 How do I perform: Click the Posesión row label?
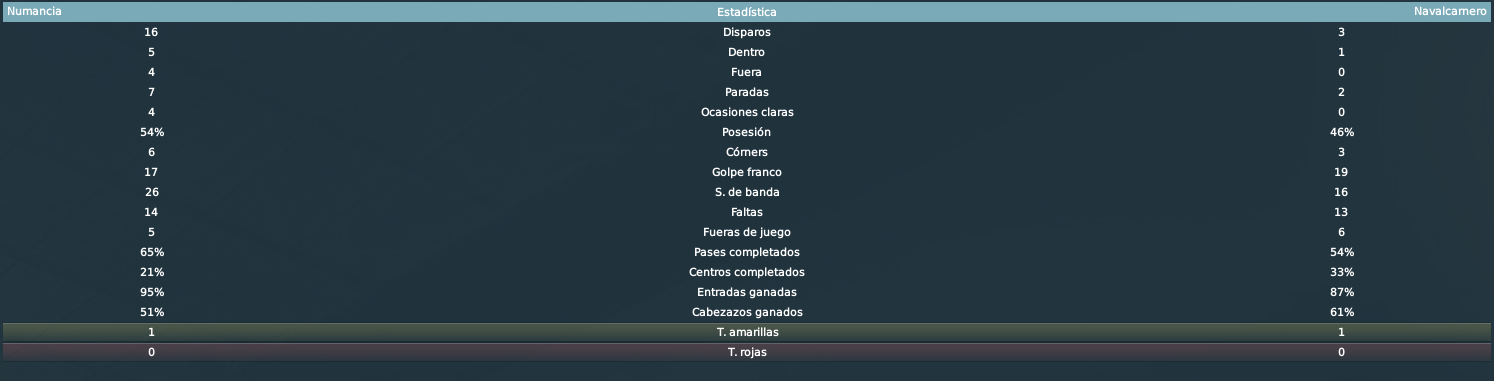pos(747,132)
